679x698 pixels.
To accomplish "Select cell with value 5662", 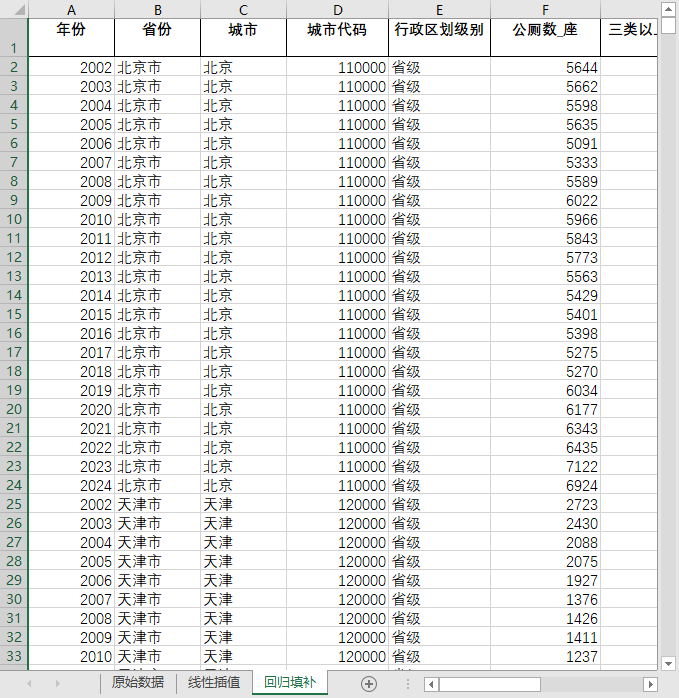I will coord(545,86).
